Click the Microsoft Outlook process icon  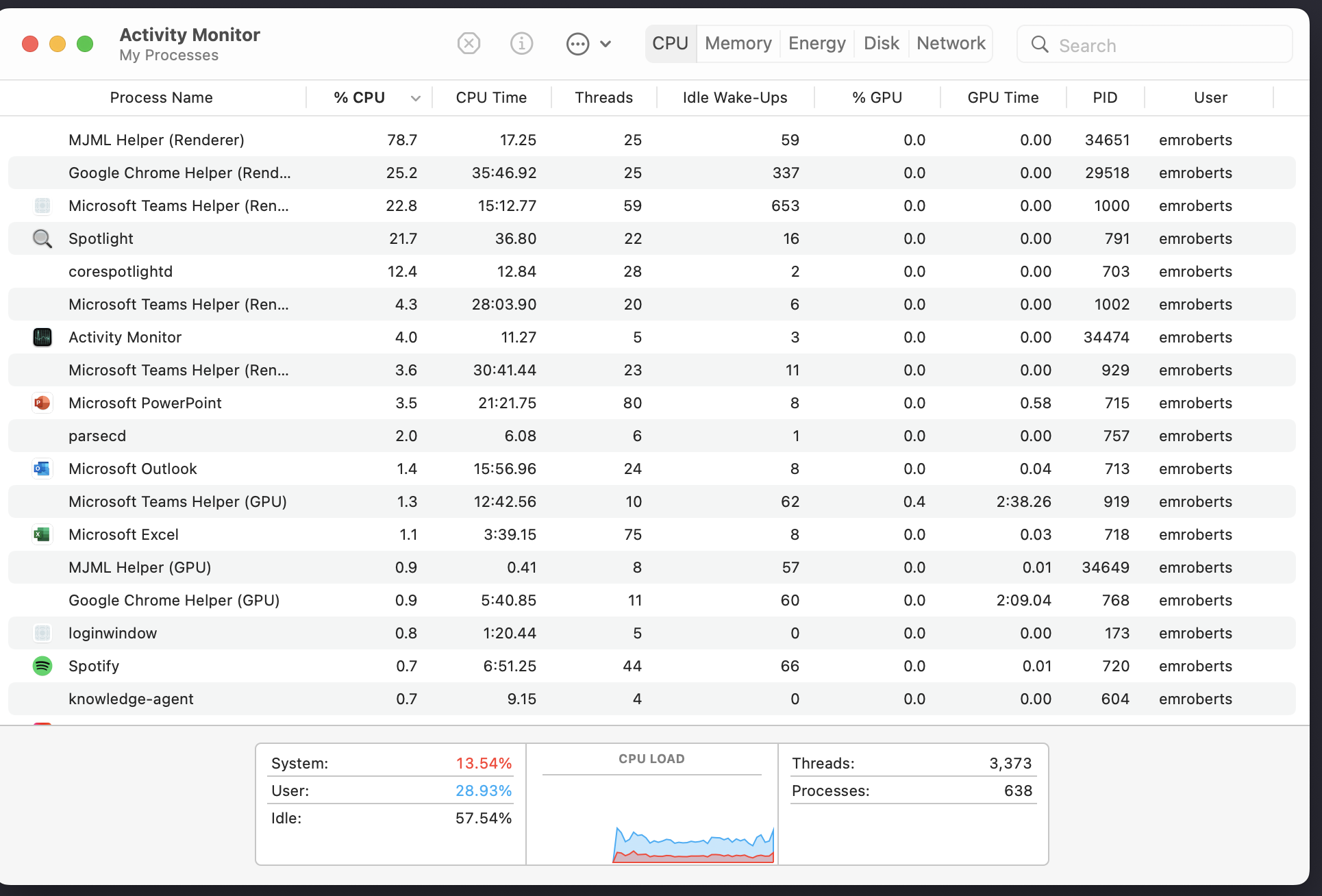(42, 469)
